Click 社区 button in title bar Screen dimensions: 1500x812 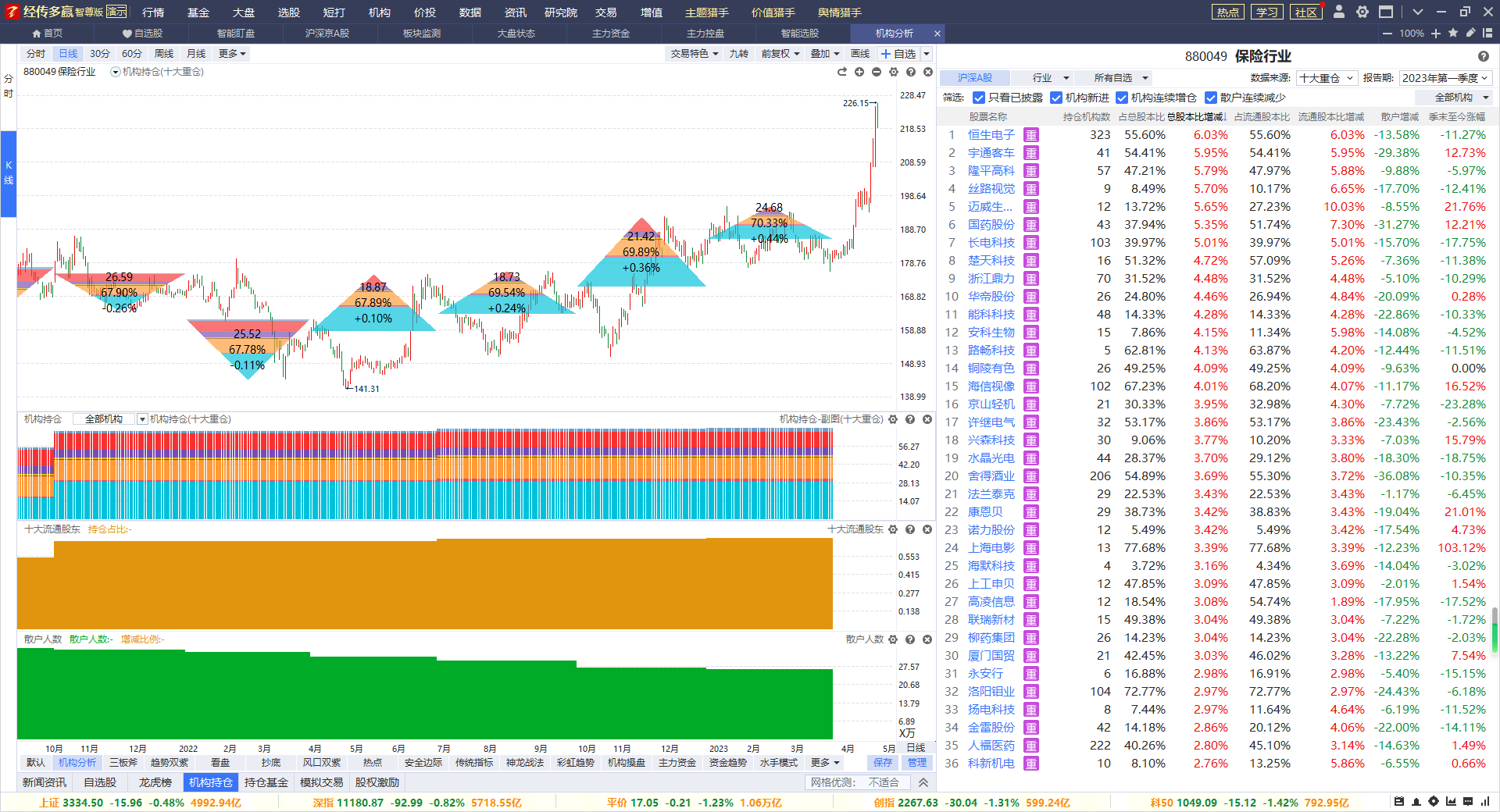point(1306,12)
